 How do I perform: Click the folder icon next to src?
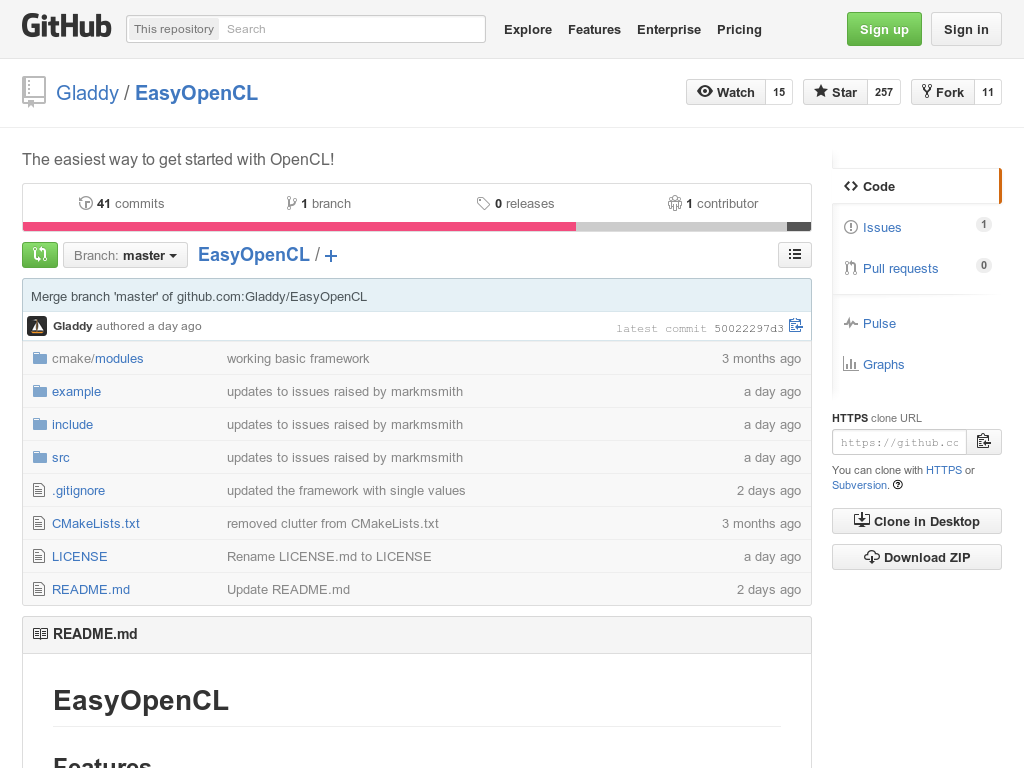point(40,457)
